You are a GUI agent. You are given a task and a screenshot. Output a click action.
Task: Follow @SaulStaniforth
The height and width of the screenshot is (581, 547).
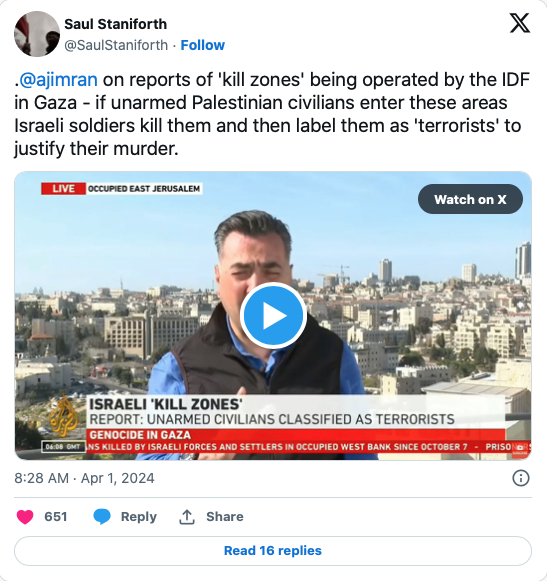pos(202,45)
